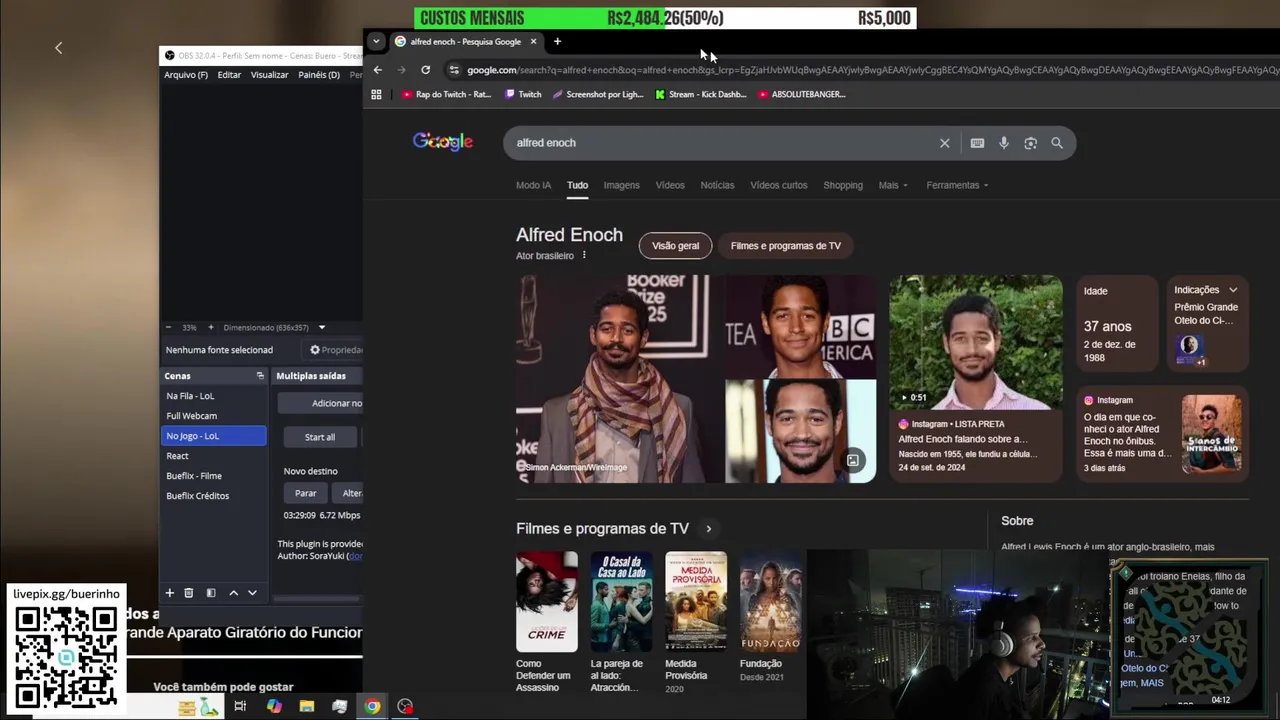Open the OBS Painéis menu
This screenshot has width=1280, height=720.
pos(319,75)
